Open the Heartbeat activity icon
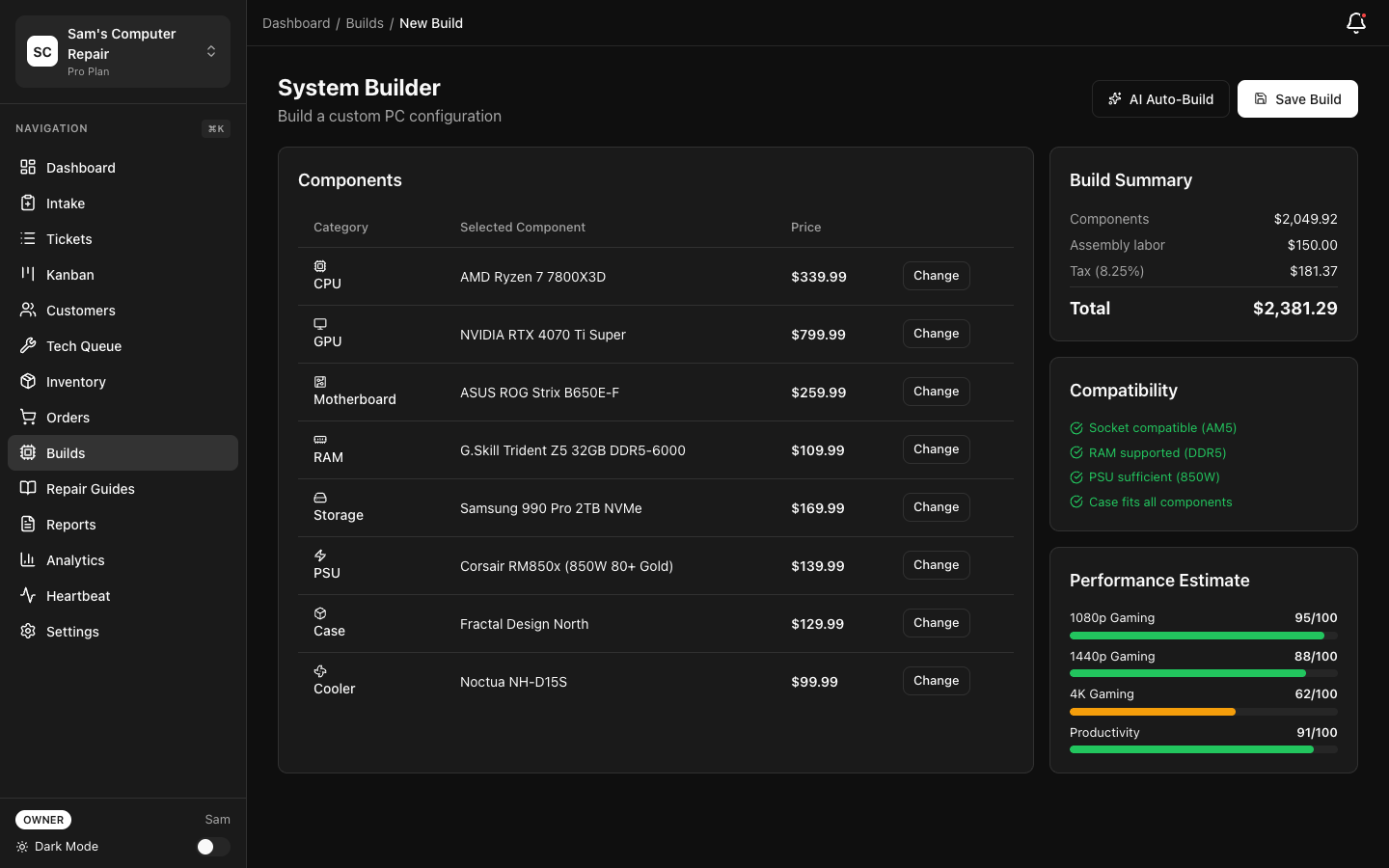1389x868 pixels. pos(27,595)
